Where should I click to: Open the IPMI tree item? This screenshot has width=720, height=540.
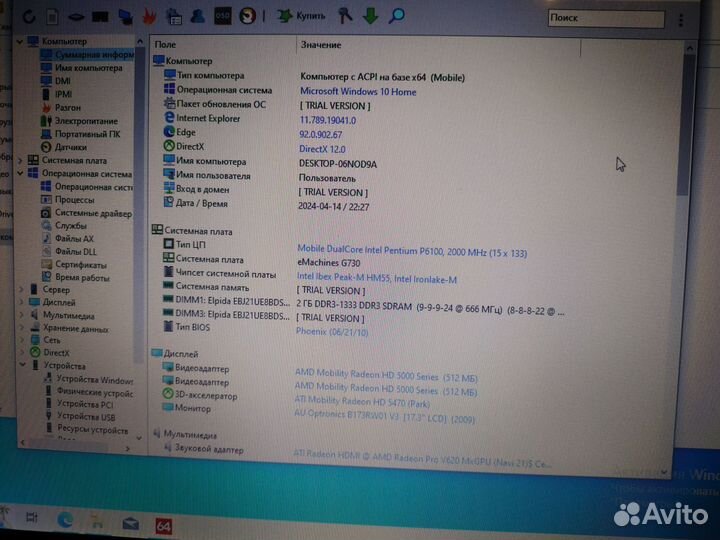coord(63,94)
